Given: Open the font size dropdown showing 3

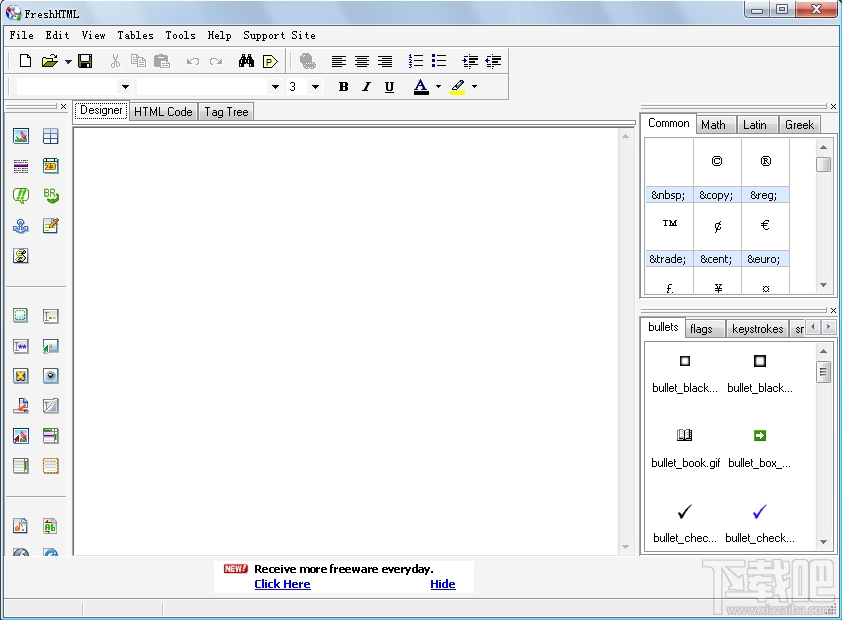Looking at the screenshot, I should pyautogui.click(x=315, y=86).
